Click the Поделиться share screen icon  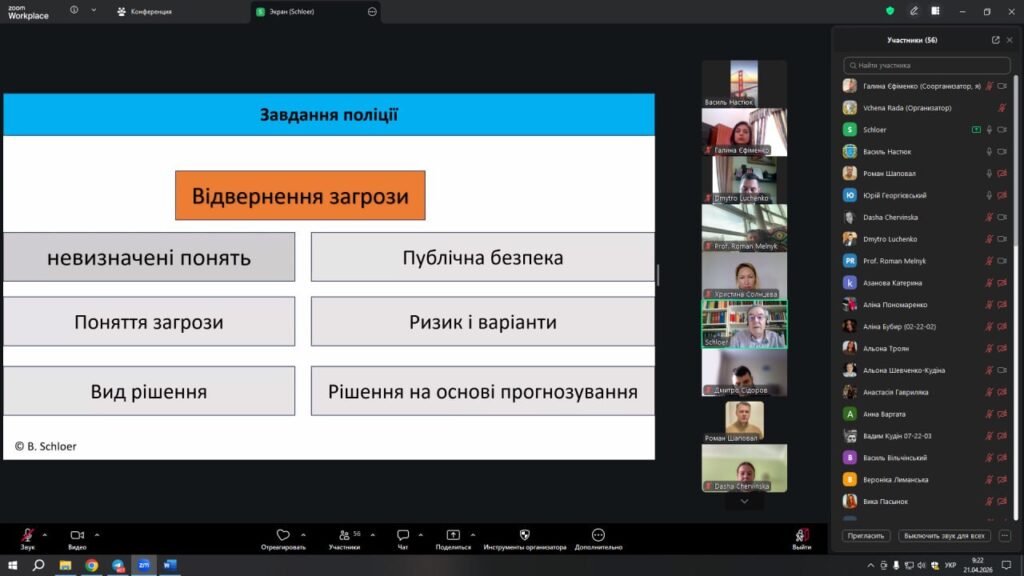coord(453,535)
